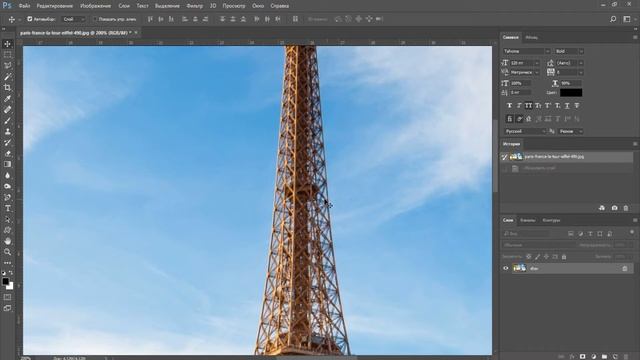Click the foreground color swatch in toolbox
The height and width of the screenshot is (360, 640).
[x=5, y=281]
